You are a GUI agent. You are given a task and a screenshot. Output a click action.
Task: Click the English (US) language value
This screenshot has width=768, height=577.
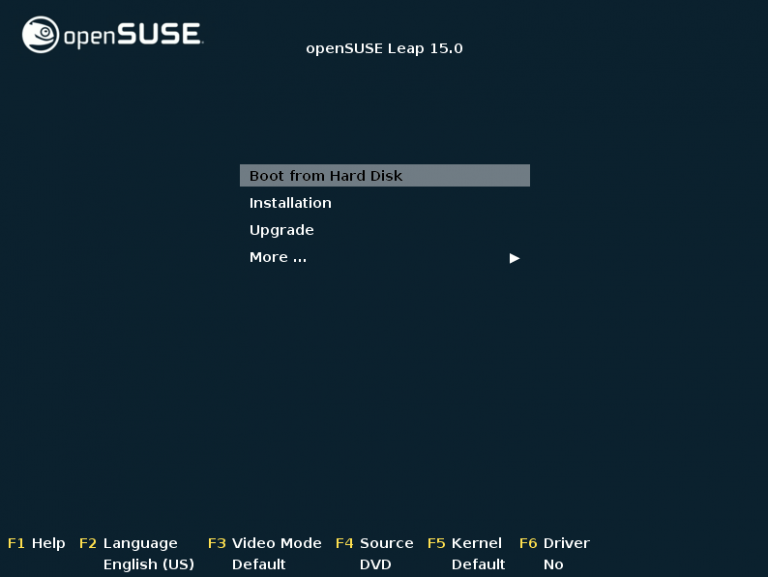(x=148, y=565)
